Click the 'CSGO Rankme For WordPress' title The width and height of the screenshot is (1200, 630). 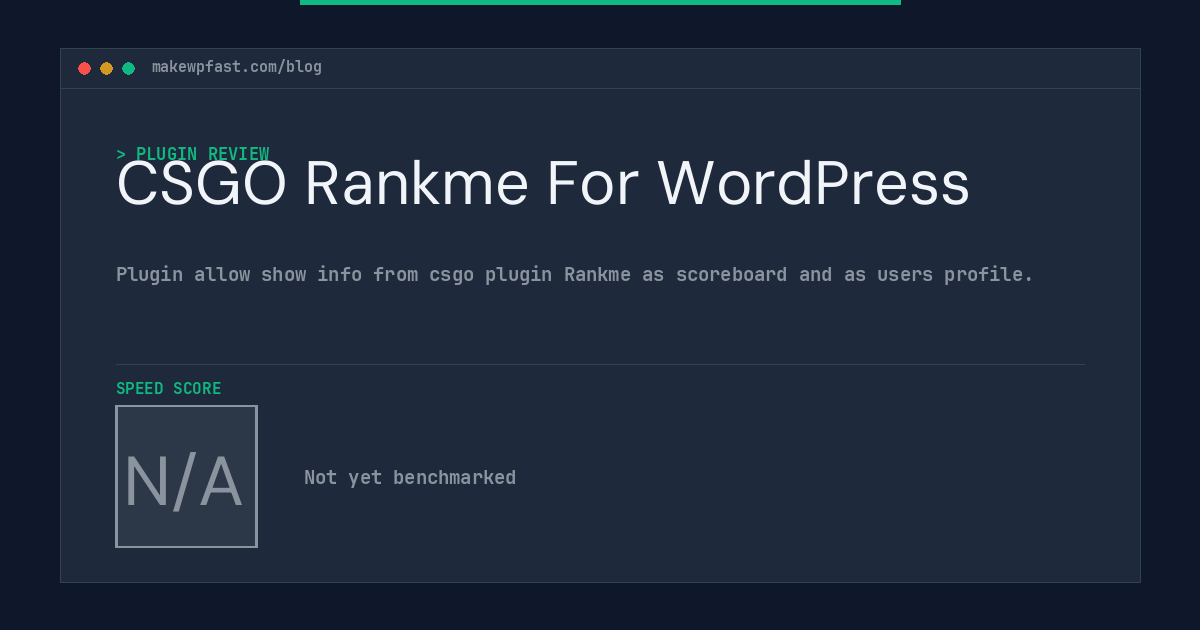tap(543, 184)
